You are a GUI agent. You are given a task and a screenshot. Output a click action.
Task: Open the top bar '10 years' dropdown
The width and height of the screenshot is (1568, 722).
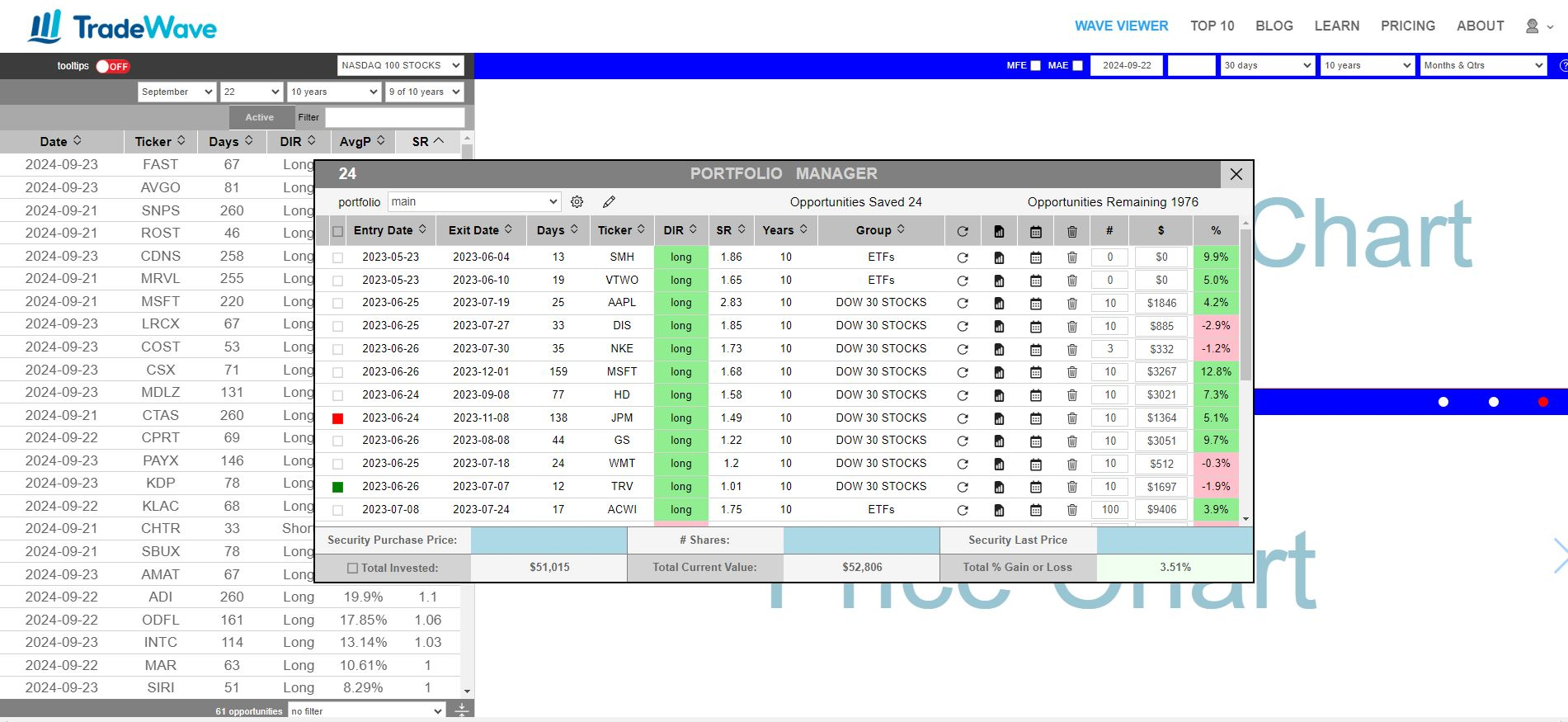(1368, 65)
